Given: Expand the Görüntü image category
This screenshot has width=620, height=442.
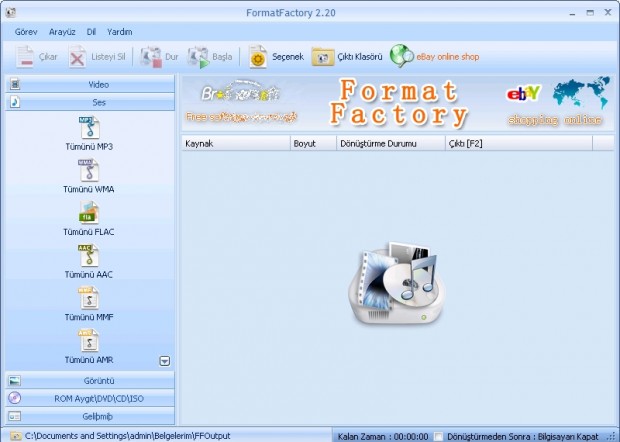Looking at the screenshot, I should pos(90,381).
